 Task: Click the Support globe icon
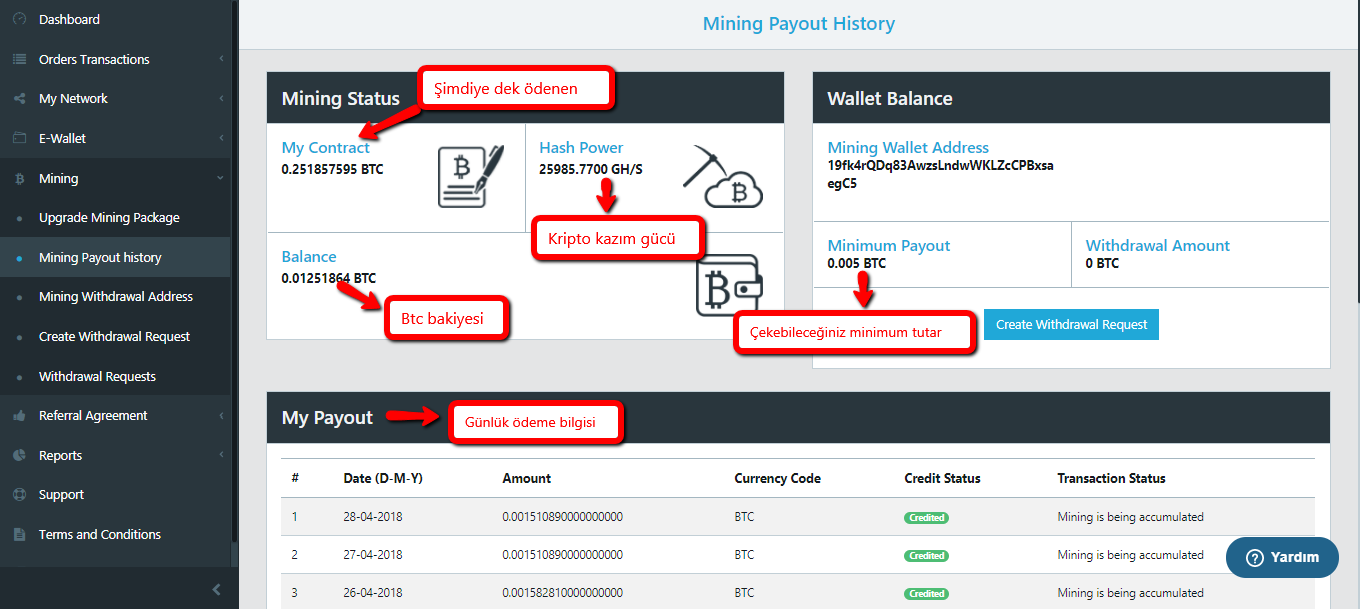[x=19, y=494]
